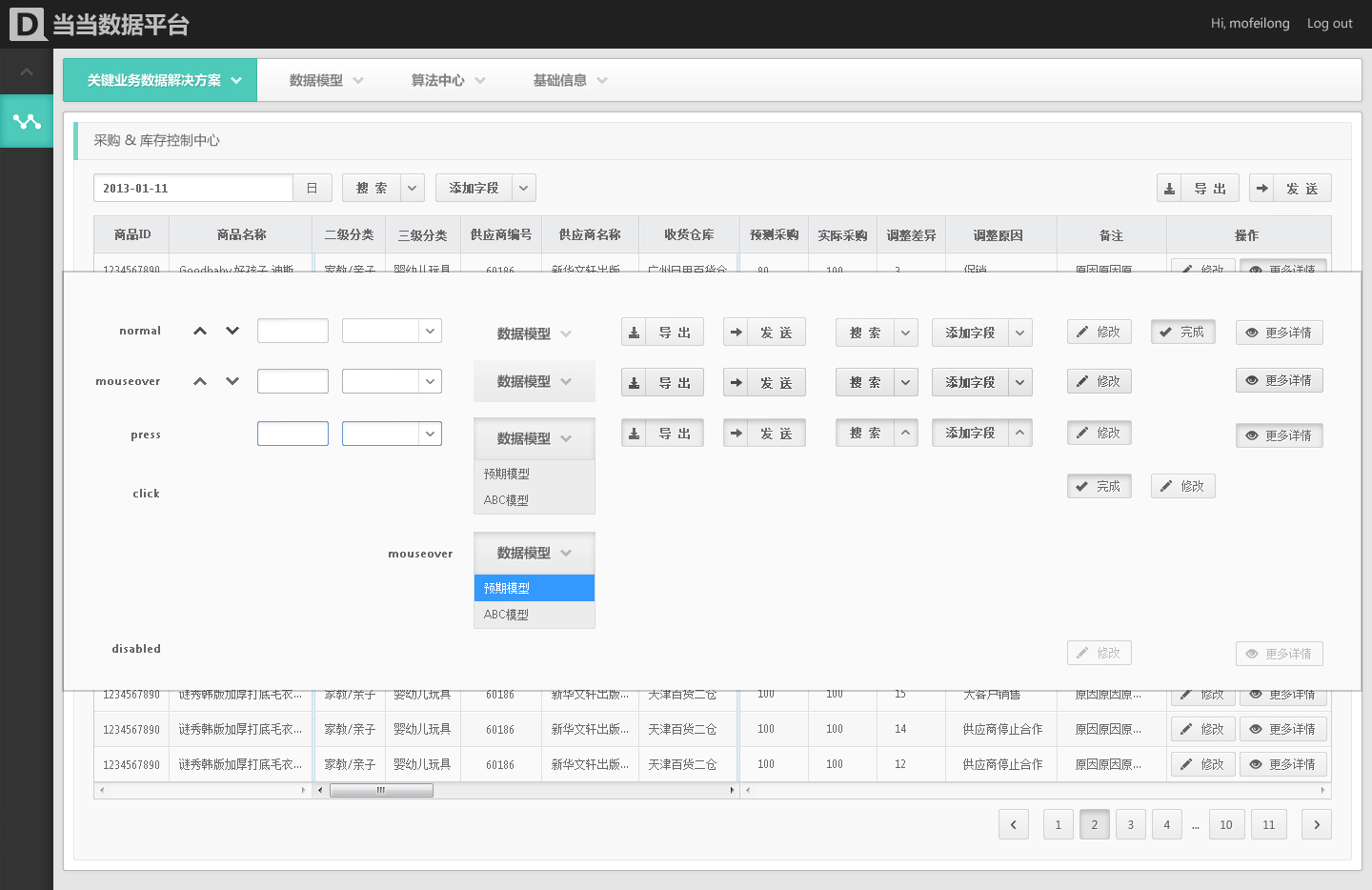The image size is (1372, 890).
Task: Click the up chevron in the normal row
Action: coord(200,331)
